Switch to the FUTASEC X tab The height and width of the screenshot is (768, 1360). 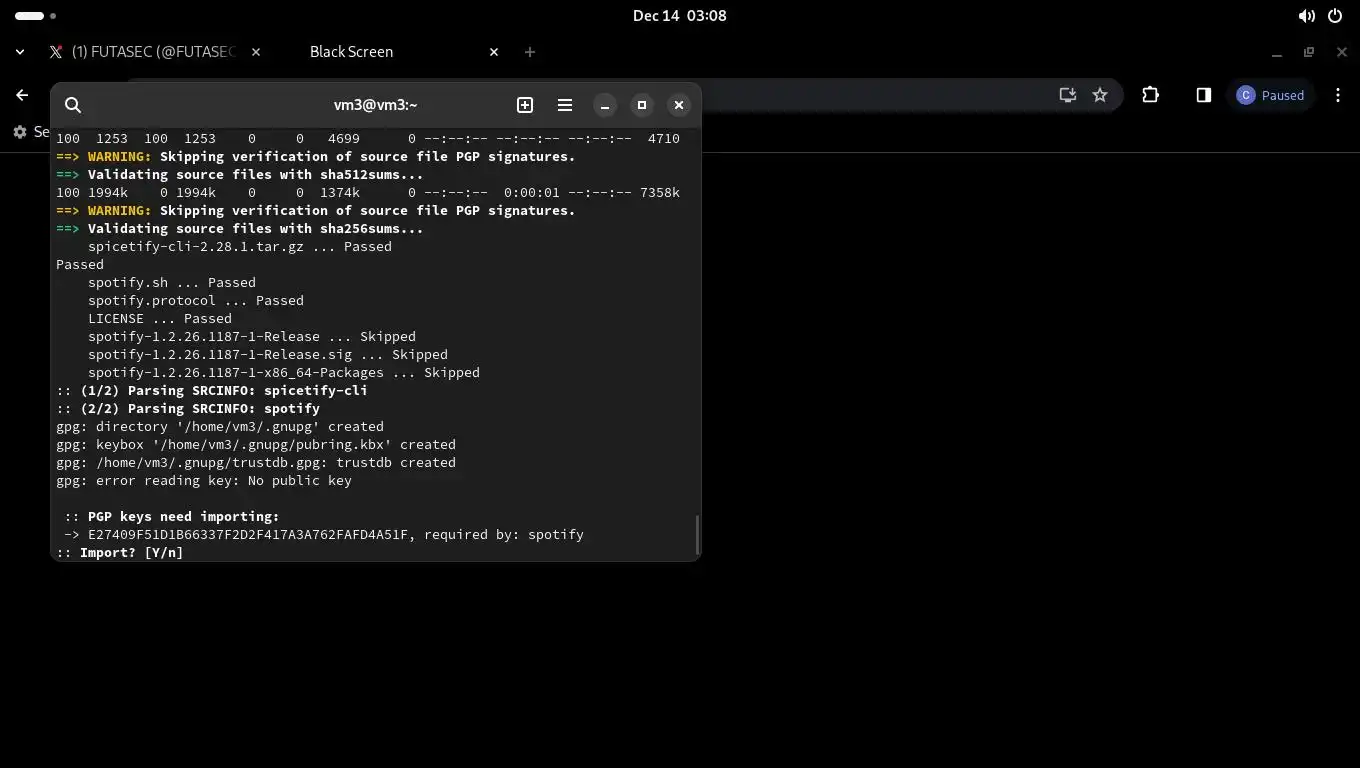tap(143, 52)
